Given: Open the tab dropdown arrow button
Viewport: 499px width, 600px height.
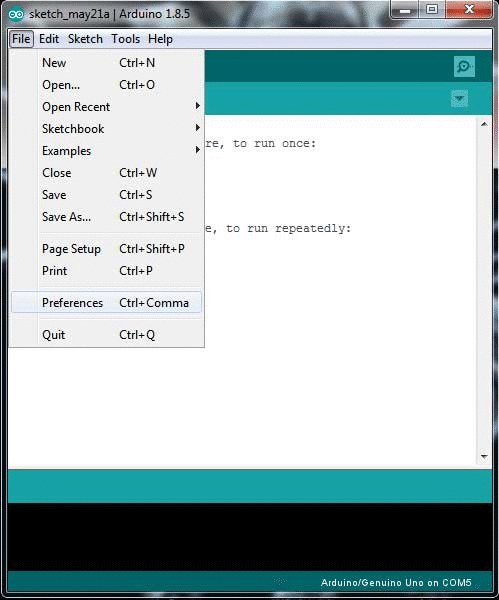Looking at the screenshot, I should 459,99.
